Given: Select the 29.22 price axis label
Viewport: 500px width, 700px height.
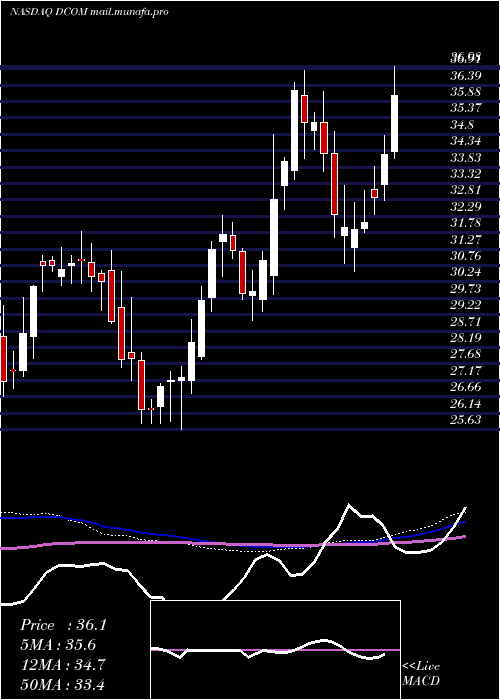Looking at the screenshot, I should (x=466, y=305).
